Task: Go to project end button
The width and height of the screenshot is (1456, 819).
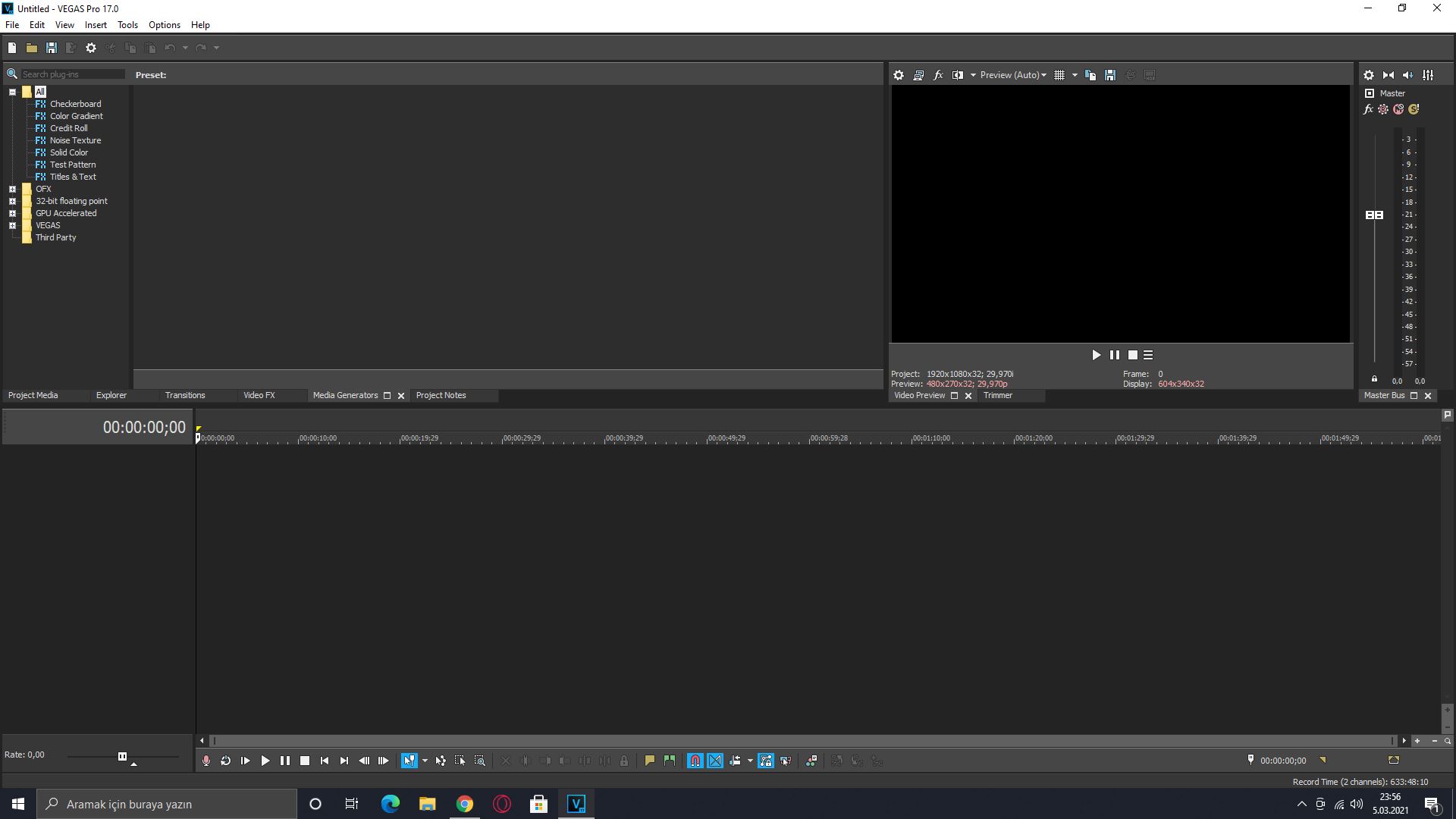Action: [x=344, y=761]
